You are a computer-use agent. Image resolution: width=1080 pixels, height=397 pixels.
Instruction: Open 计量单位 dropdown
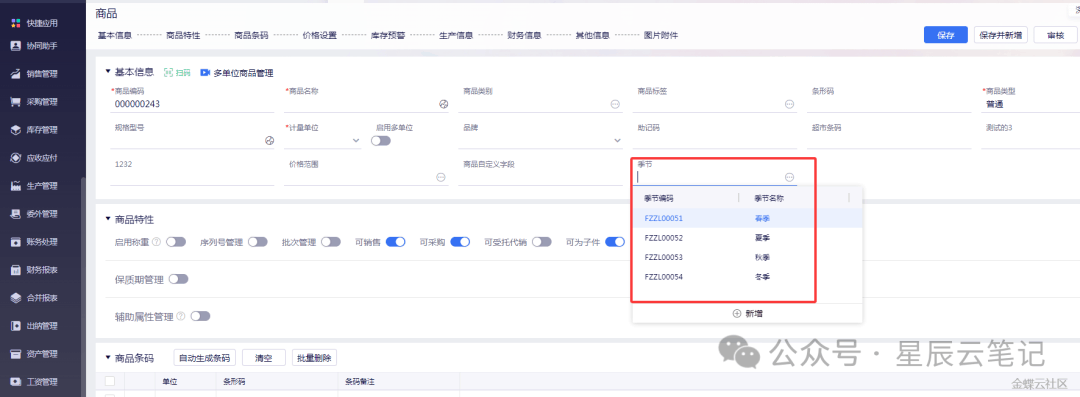[x=356, y=141]
